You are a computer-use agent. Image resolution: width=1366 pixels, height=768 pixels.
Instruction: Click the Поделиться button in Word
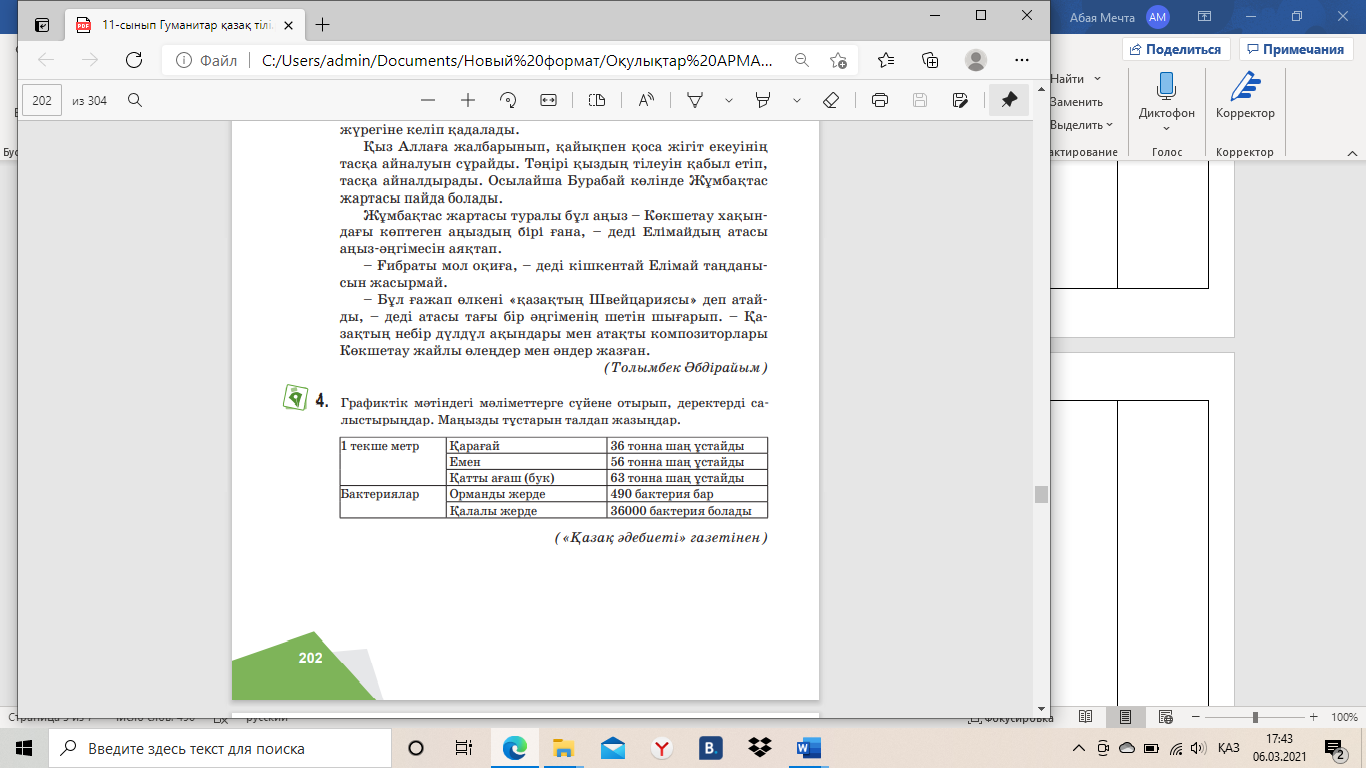(x=1176, y=49)
